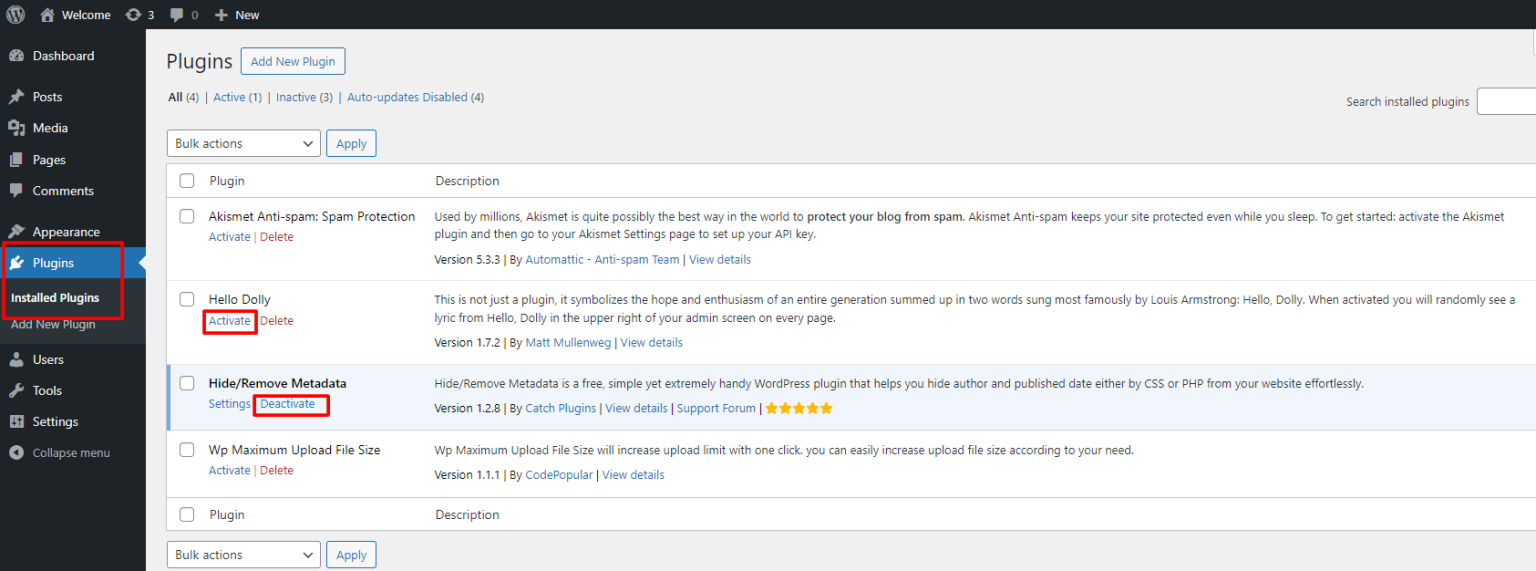Click the WordPress logo icon
This screenshot has width=1536, height=571.
point(16,15)
